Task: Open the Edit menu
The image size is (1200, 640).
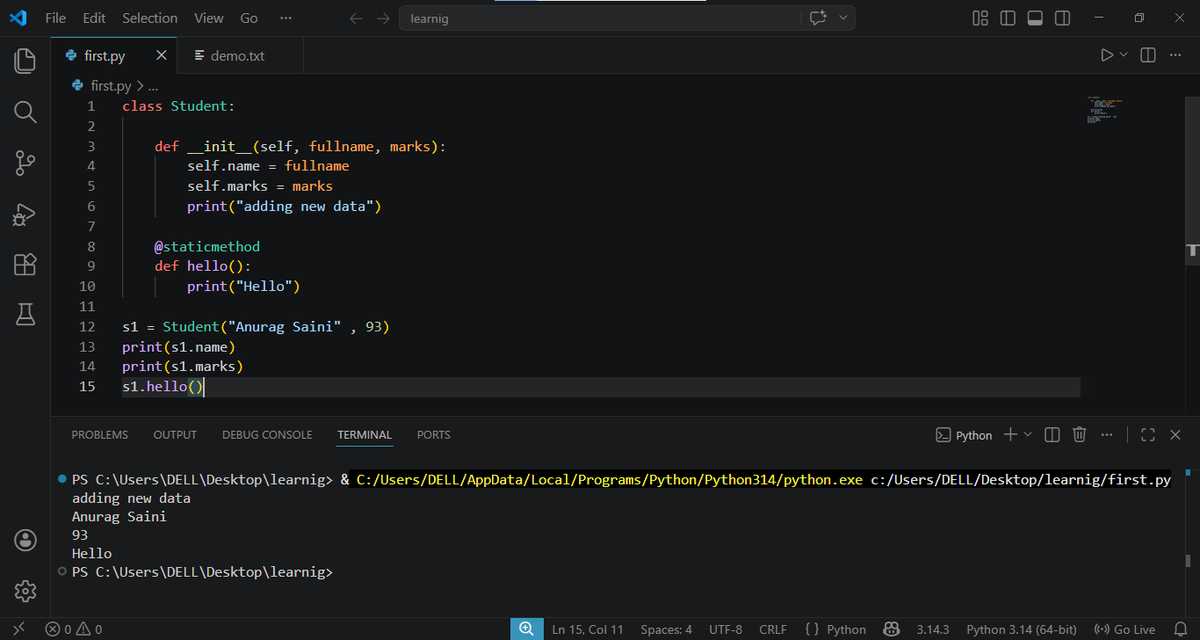Action: coord(94,18)
